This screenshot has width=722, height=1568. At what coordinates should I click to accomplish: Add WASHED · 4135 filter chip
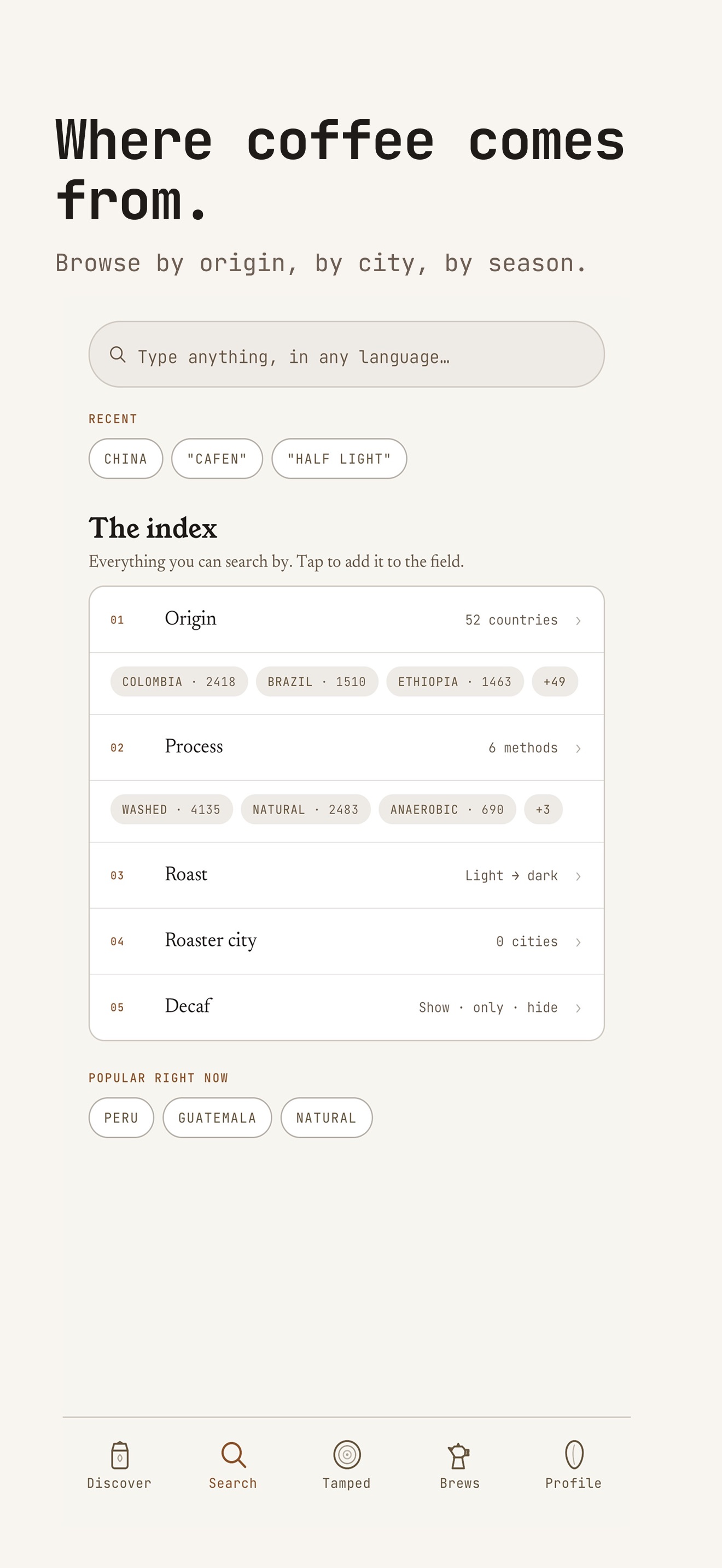[x=172, y=810]
